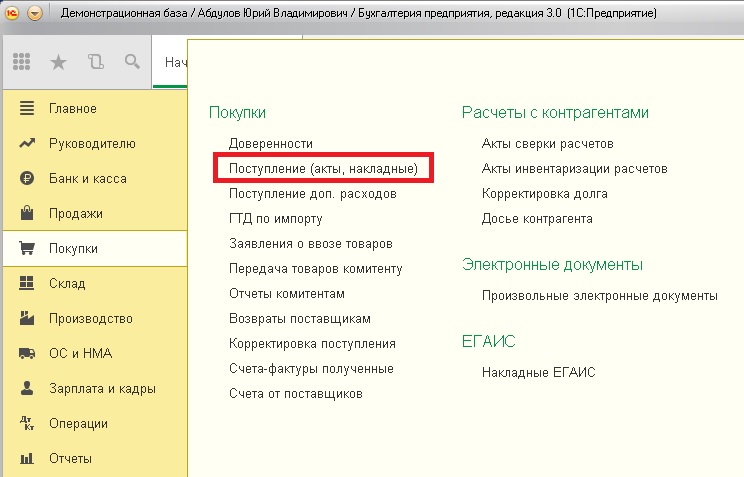Click the Покупки cart icon

27,248
